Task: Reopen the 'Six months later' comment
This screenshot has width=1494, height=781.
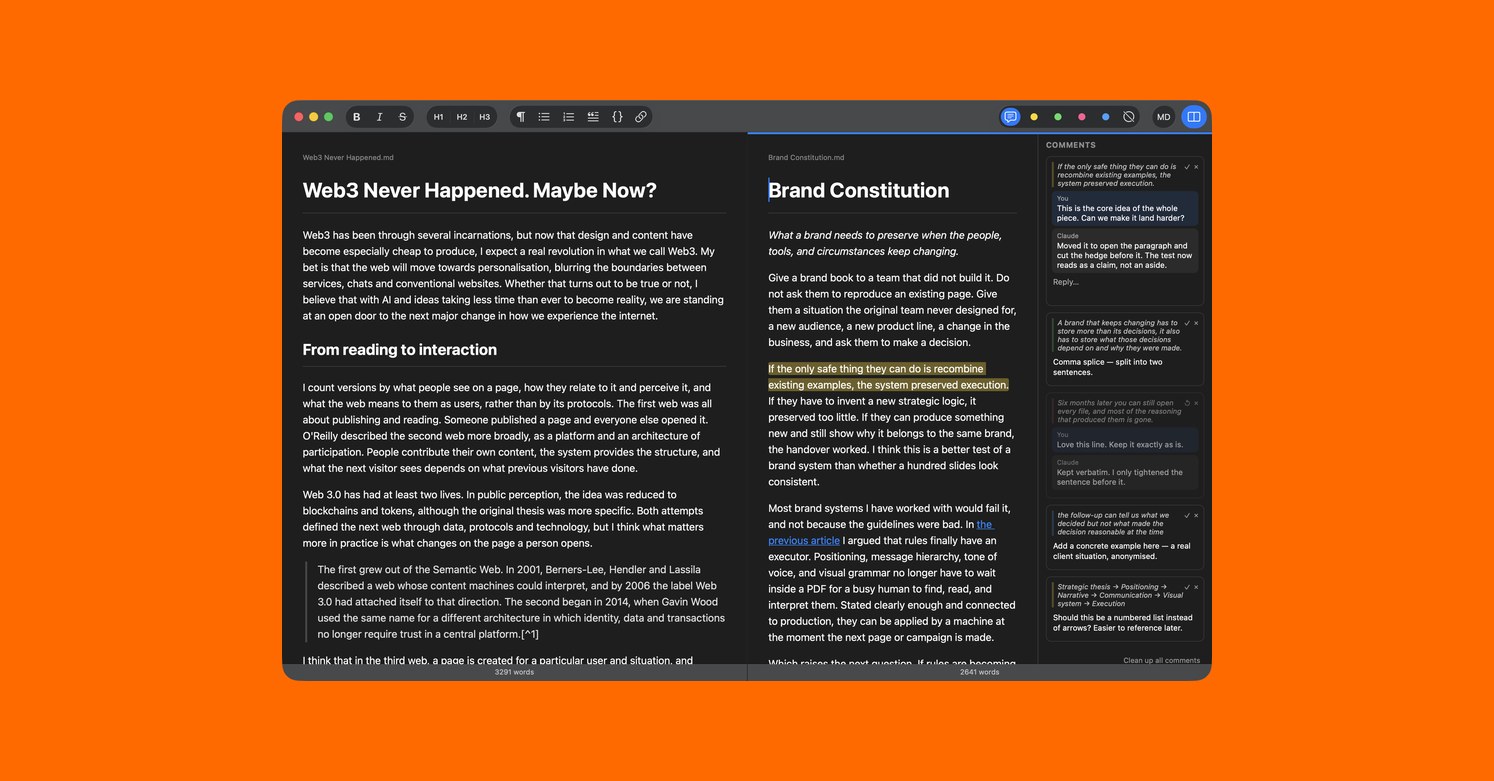Action: click(1187, 403)
